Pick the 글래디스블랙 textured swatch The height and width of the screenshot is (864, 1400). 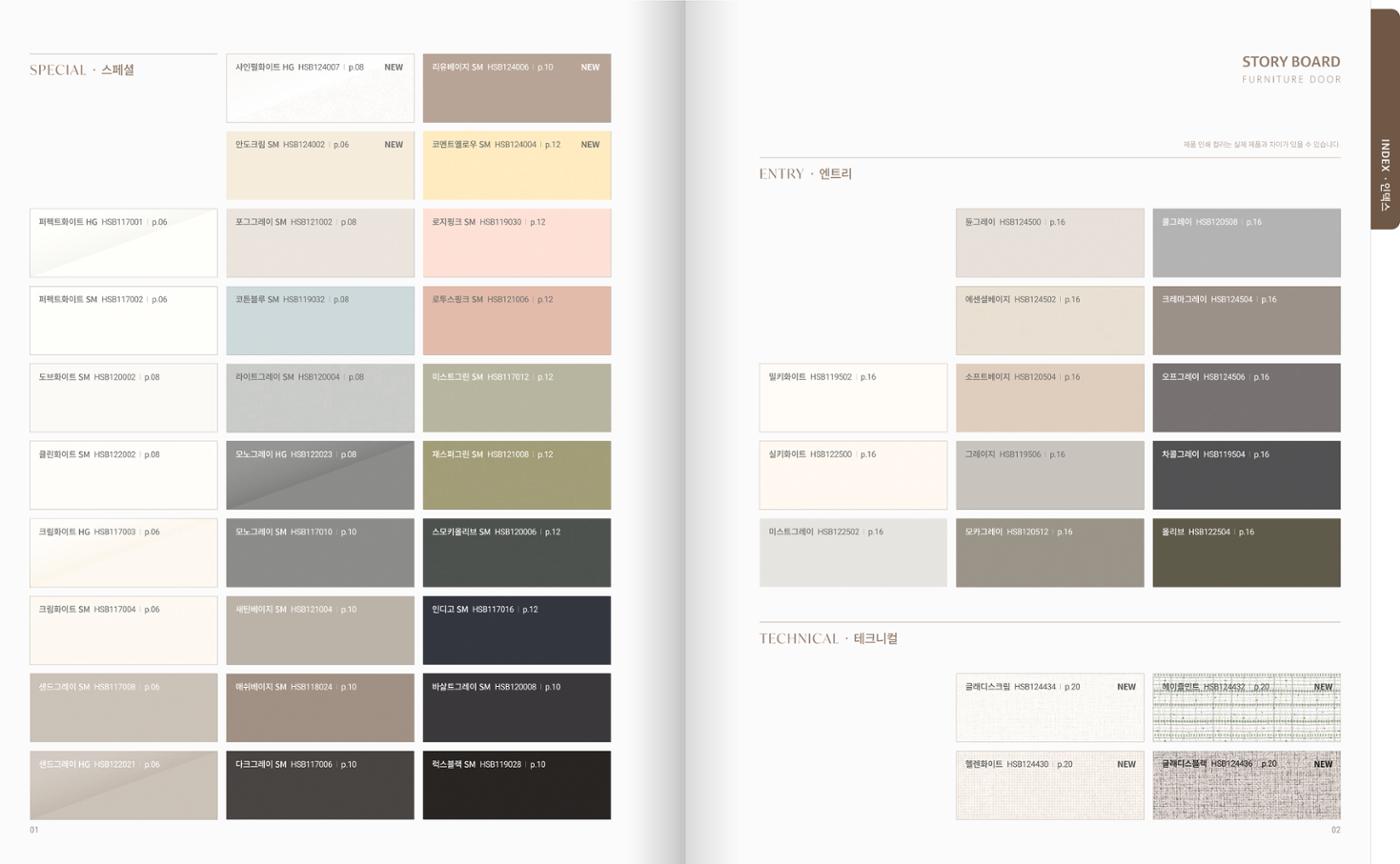[x=1246, y=785]
